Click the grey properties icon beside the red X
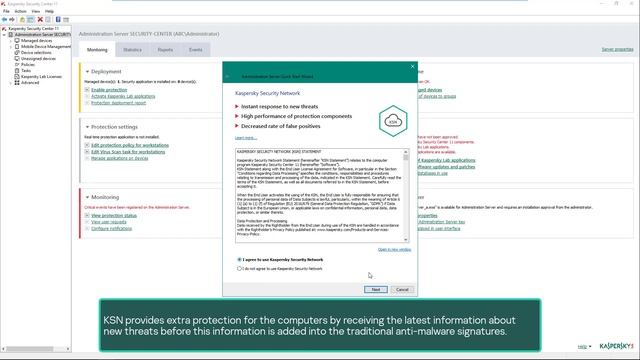This screenshot has height=360, width=640. 48,19
